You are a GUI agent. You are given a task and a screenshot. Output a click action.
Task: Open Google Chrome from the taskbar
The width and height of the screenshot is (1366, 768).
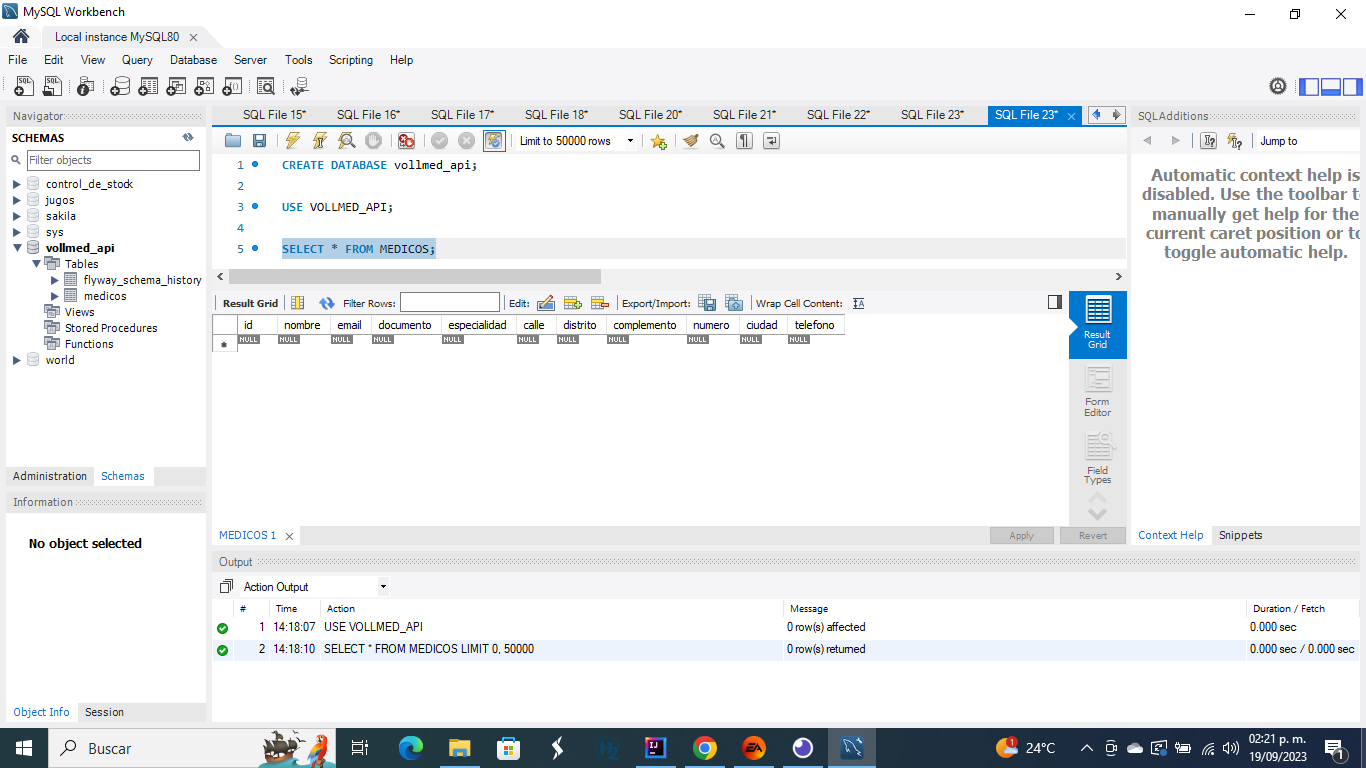pyautogui.click(x=705, y=748)
